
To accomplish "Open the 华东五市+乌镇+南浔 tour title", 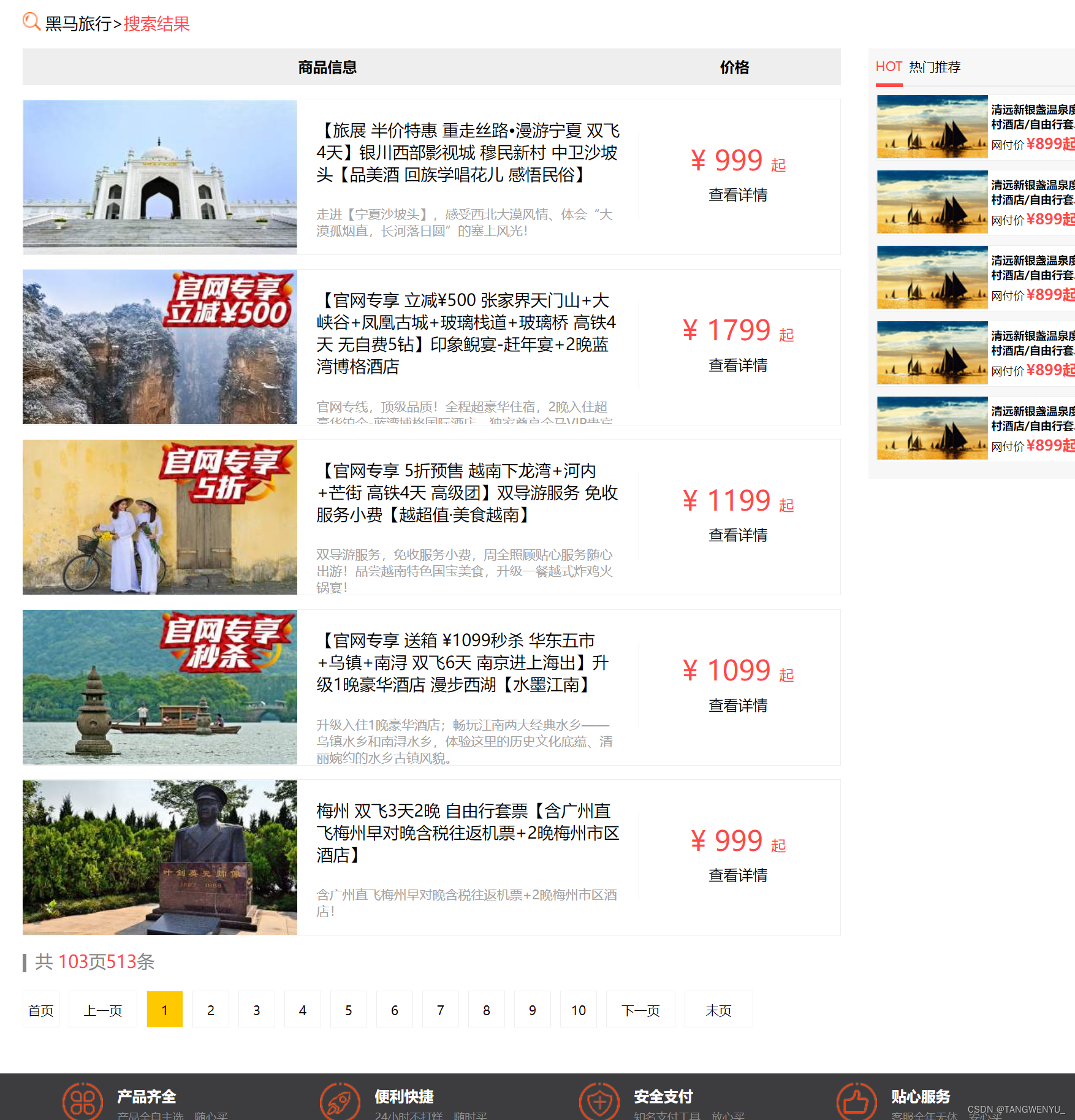I will pyautogui.click(x=463, y=663).
